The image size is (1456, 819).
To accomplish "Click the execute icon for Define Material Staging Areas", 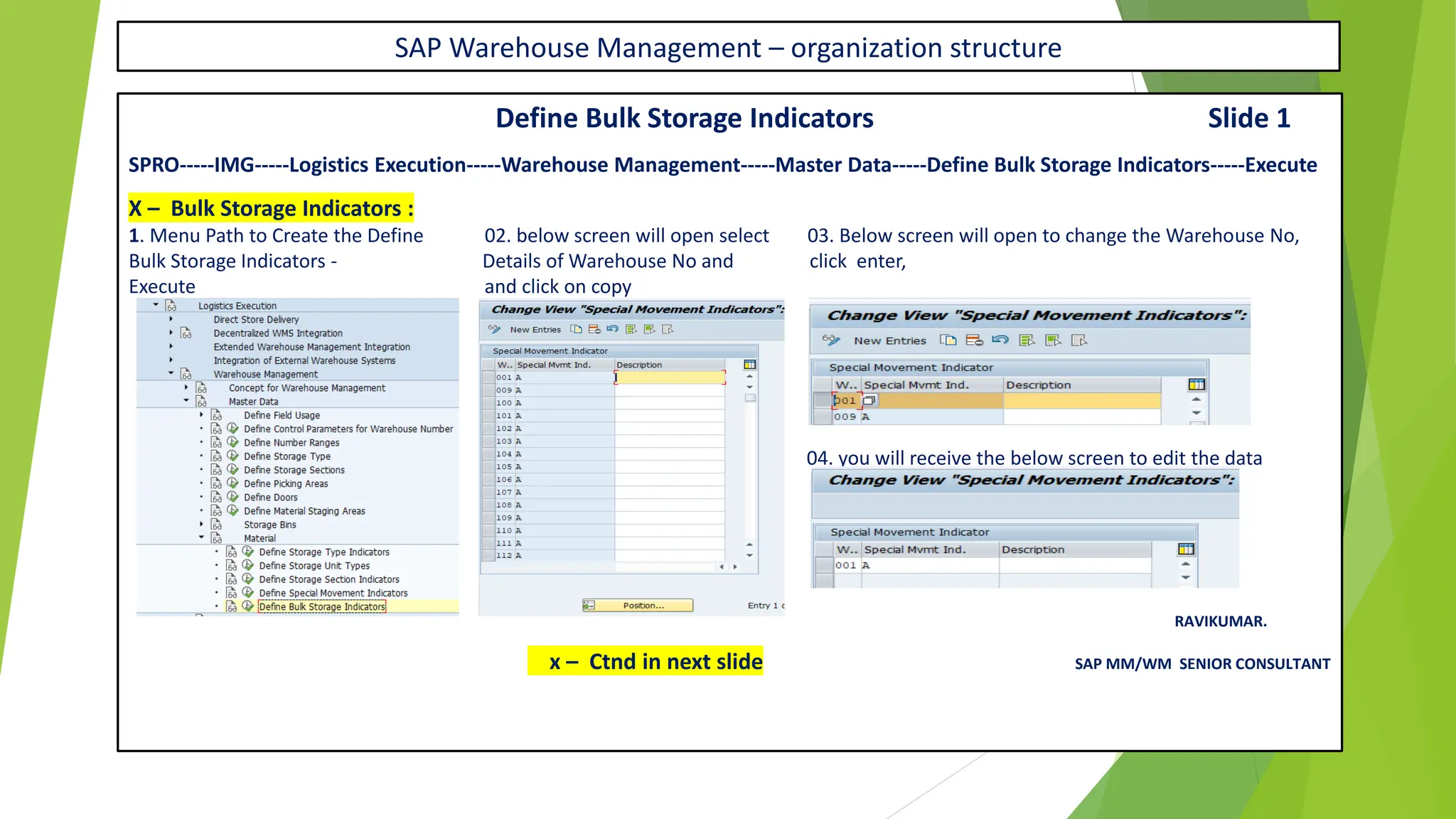I will pos(232,510).
